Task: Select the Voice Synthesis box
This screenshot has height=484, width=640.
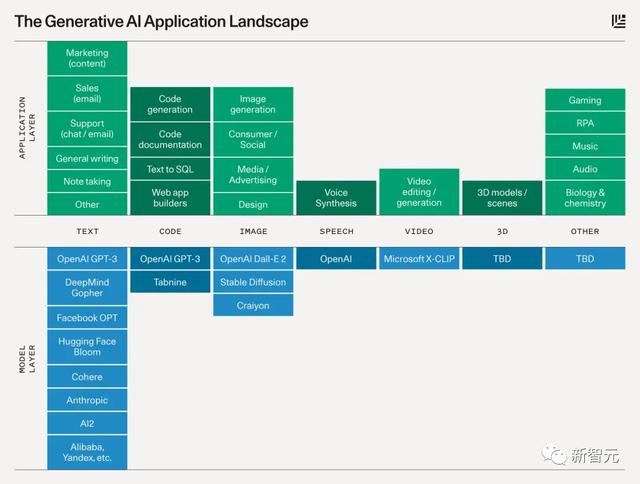Action: tap(336, 198)
